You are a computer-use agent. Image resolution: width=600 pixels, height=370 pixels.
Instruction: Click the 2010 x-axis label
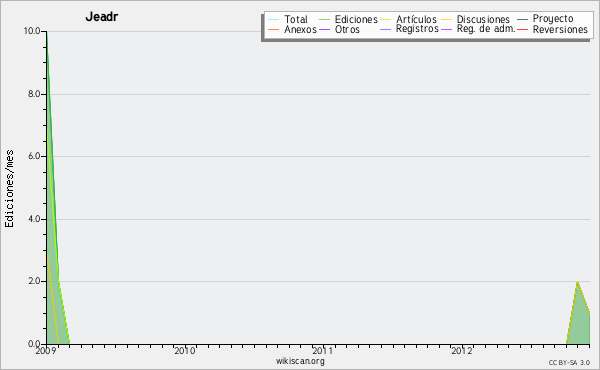click(x=185, y=350)
